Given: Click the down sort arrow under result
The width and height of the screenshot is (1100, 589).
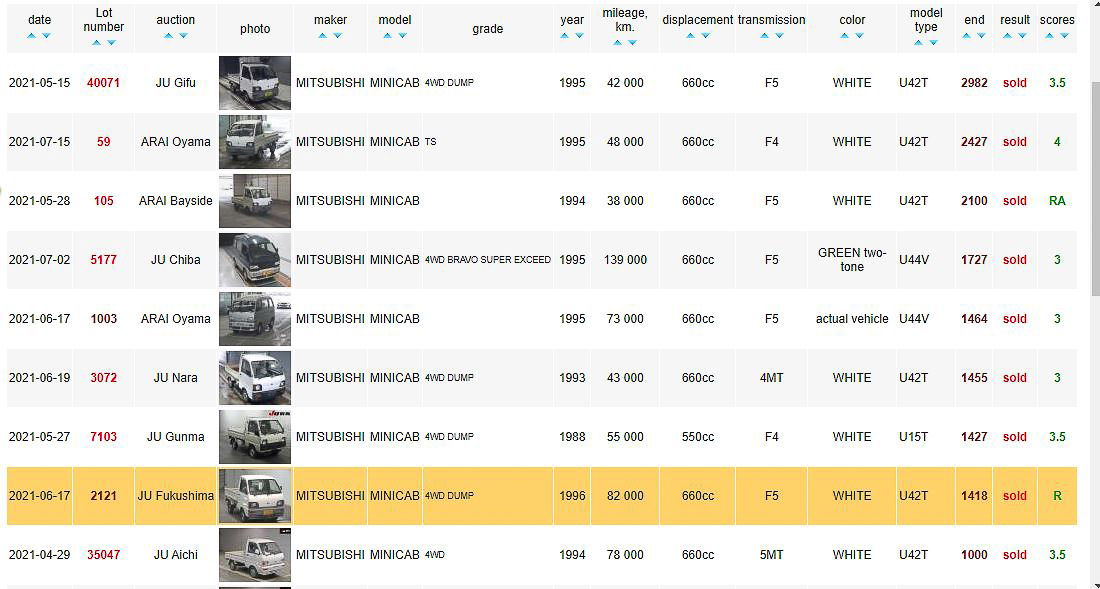Looking at the screenshot, I should [x=1022, y=36].
